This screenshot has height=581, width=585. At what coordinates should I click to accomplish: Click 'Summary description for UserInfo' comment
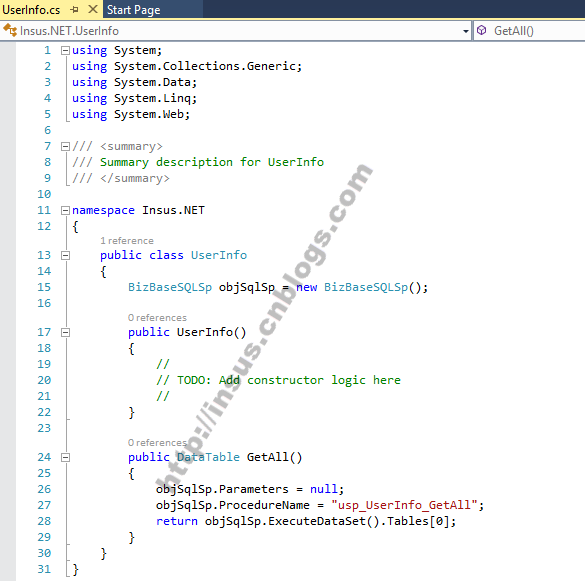coord(212,162)
